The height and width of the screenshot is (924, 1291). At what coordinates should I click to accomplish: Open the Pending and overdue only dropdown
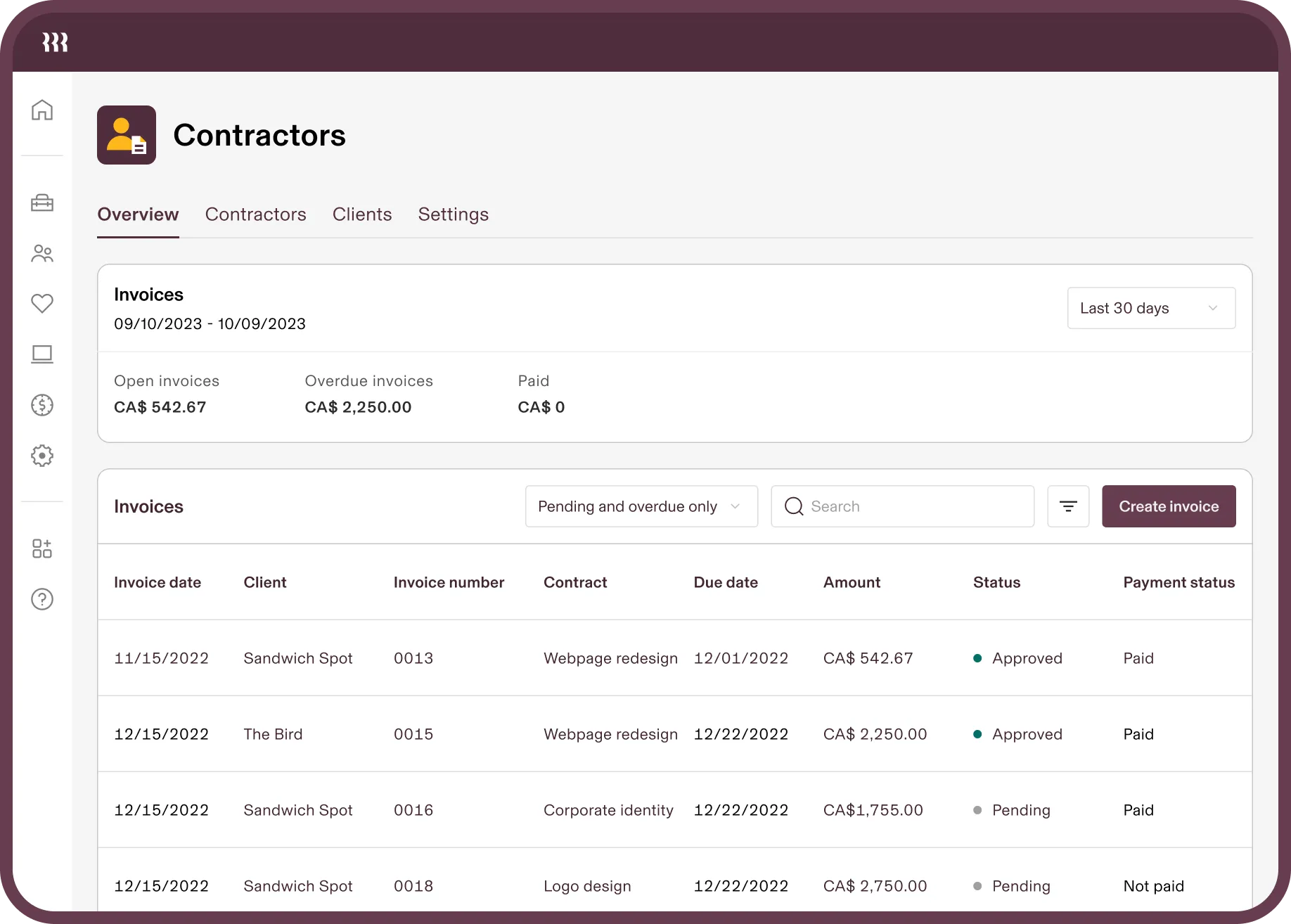(x=641, y=506)
